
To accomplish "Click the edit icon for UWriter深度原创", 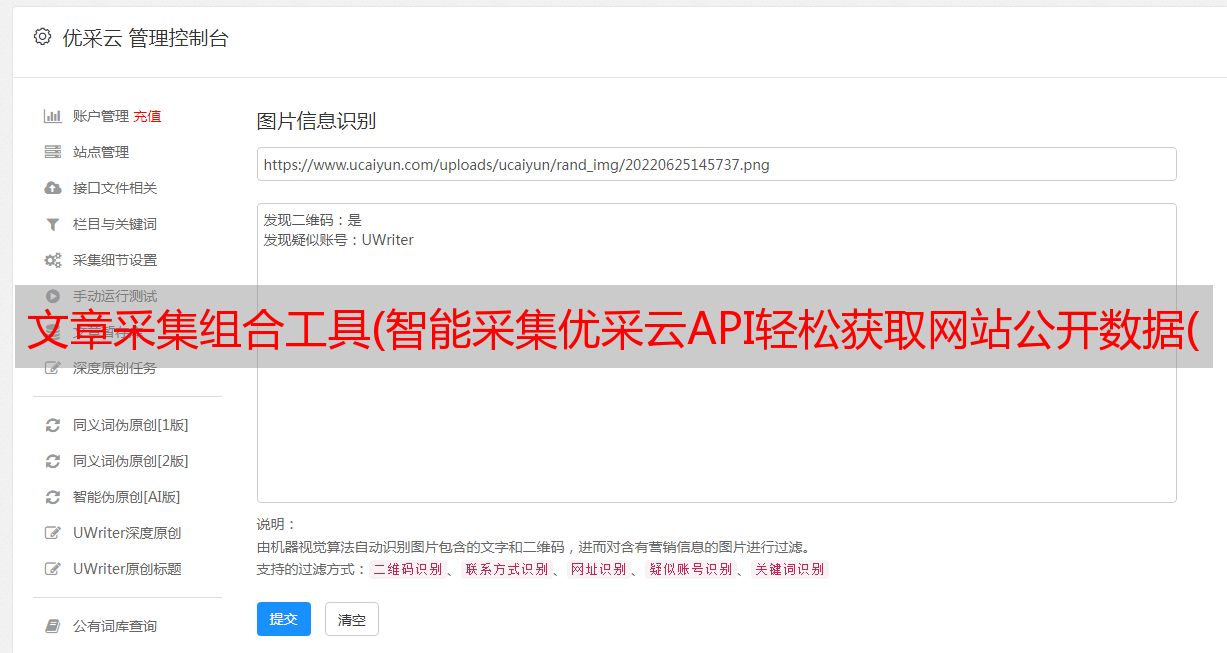I will point(53,533).
